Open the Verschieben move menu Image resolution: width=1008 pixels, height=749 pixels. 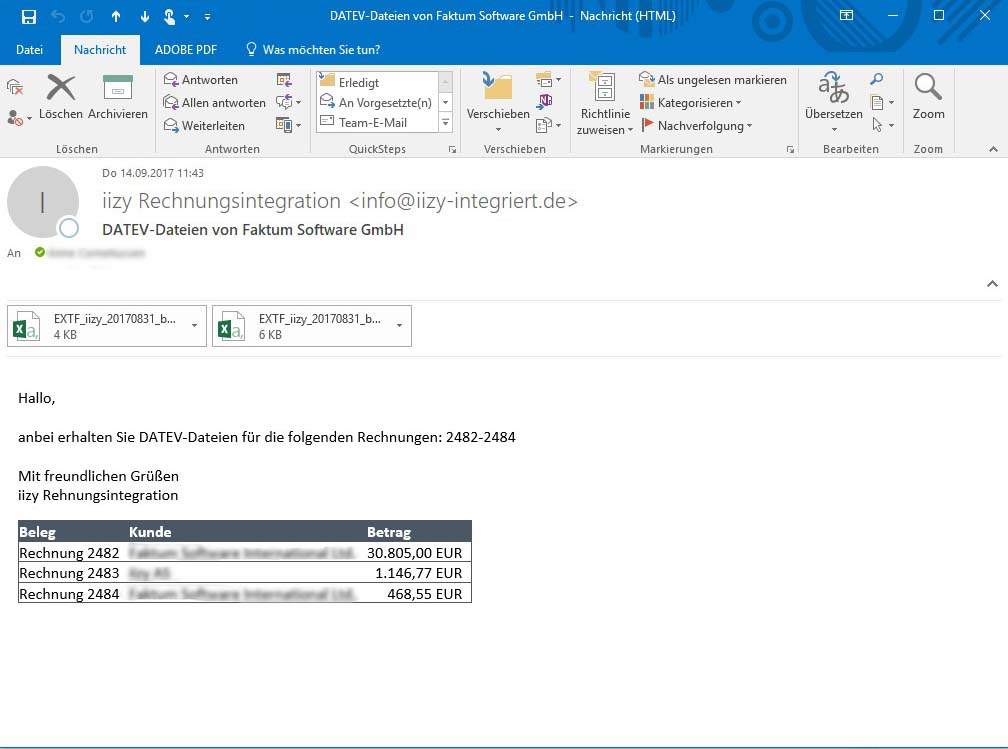click(x=498, y=102)
